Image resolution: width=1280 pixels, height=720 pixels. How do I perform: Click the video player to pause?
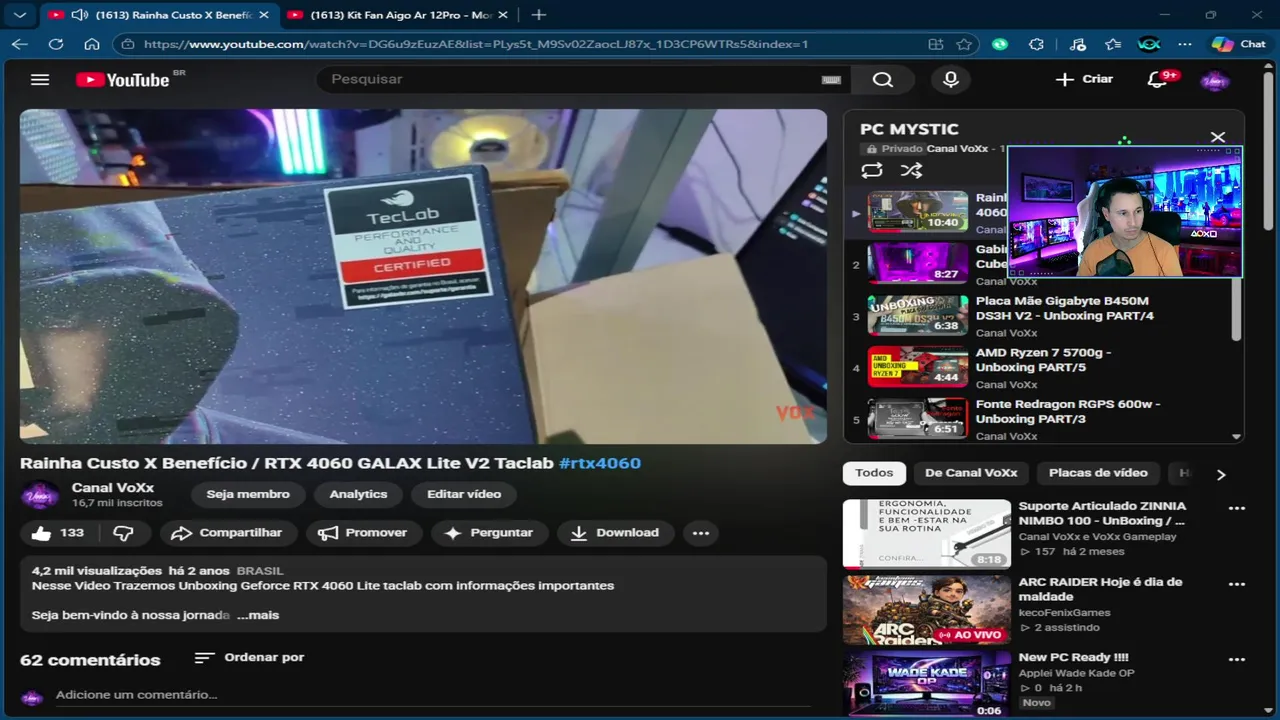click(x=423, y=276)
